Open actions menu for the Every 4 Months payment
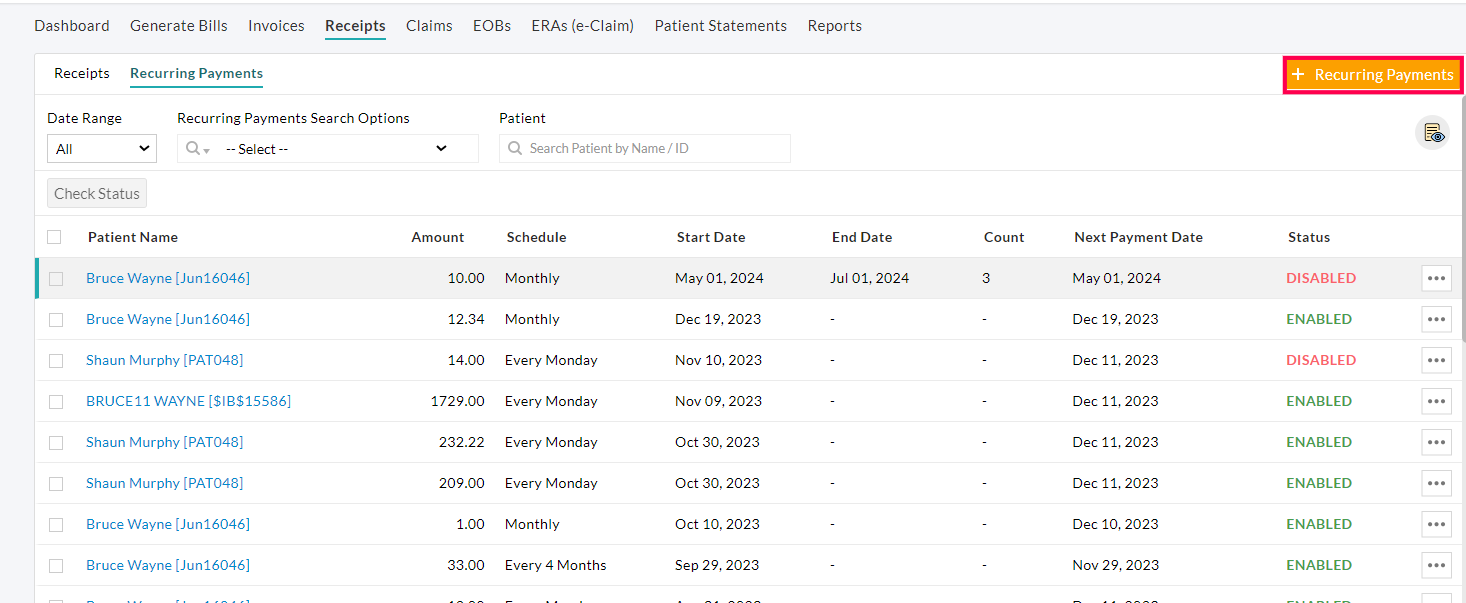 point(1436,565)
